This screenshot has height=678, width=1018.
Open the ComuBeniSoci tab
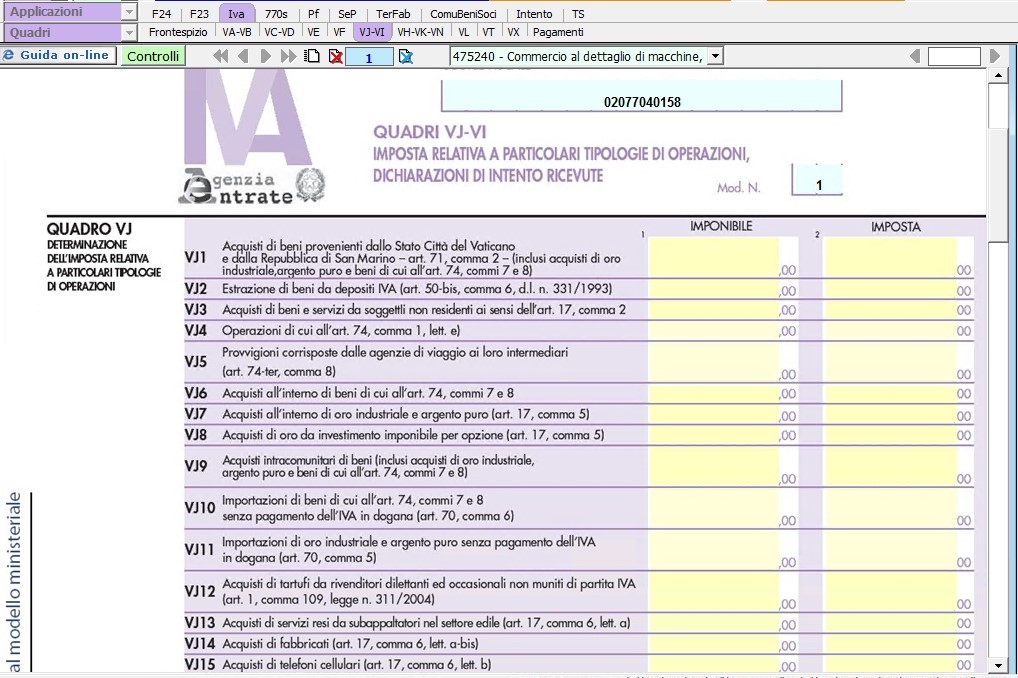(464, 14)
